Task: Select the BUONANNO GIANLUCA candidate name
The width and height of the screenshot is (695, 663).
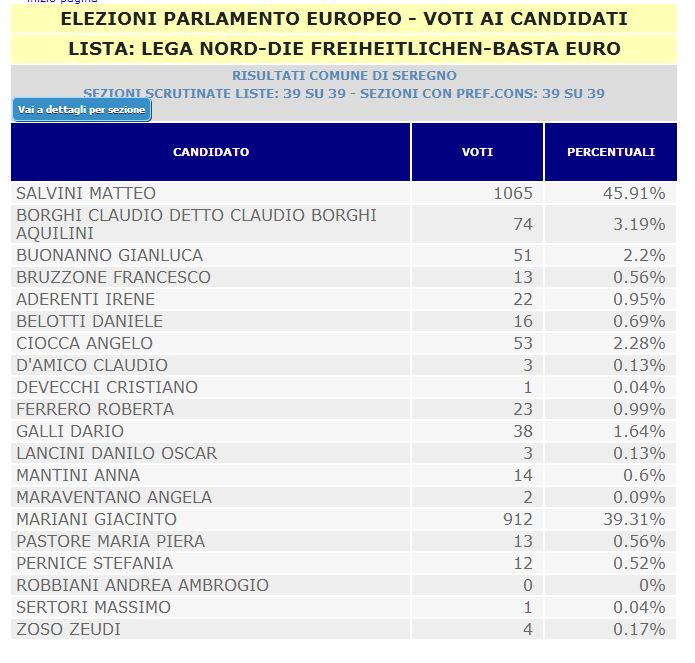Action: click(109, 255)
